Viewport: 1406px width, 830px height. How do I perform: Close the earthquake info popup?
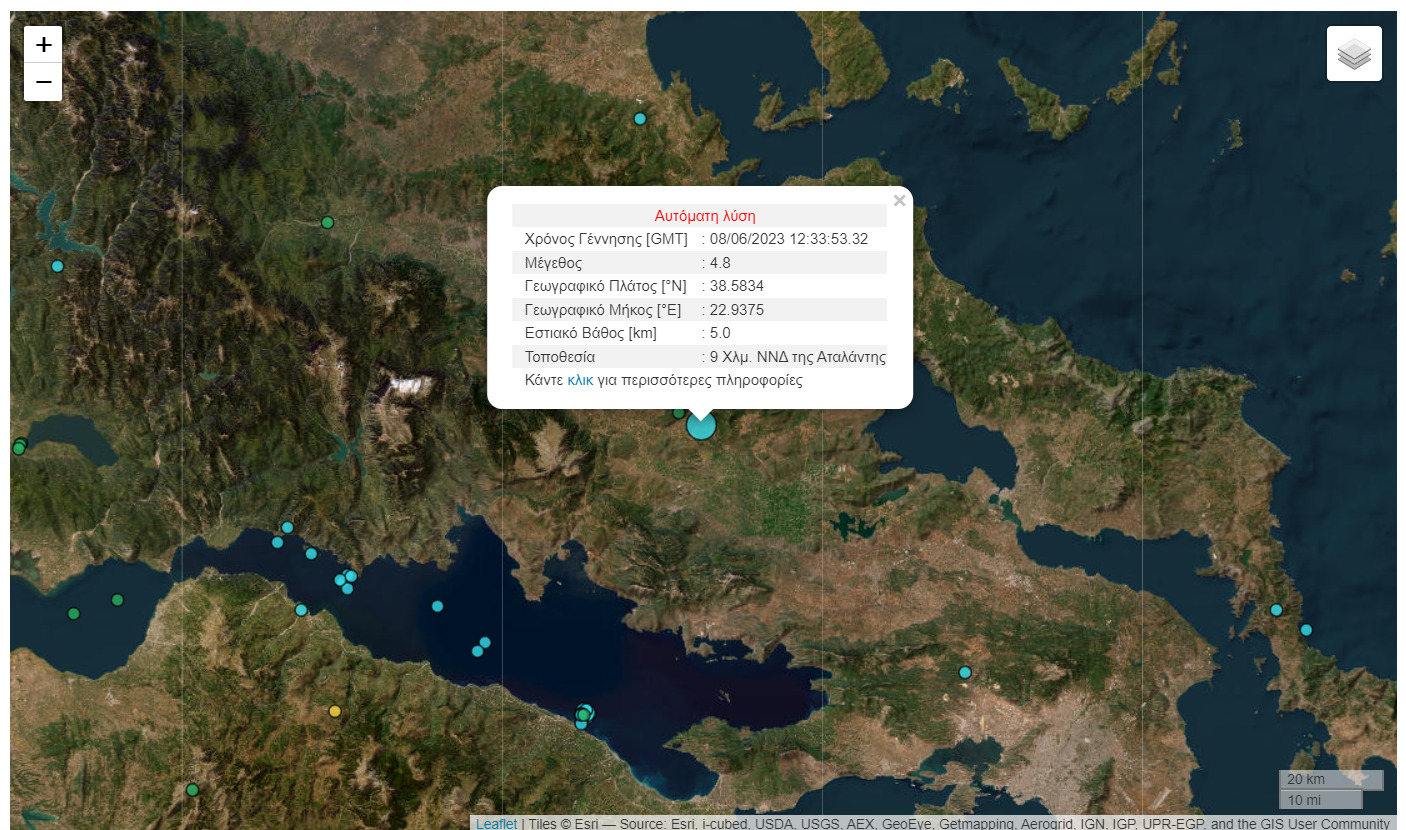point(899,201)
